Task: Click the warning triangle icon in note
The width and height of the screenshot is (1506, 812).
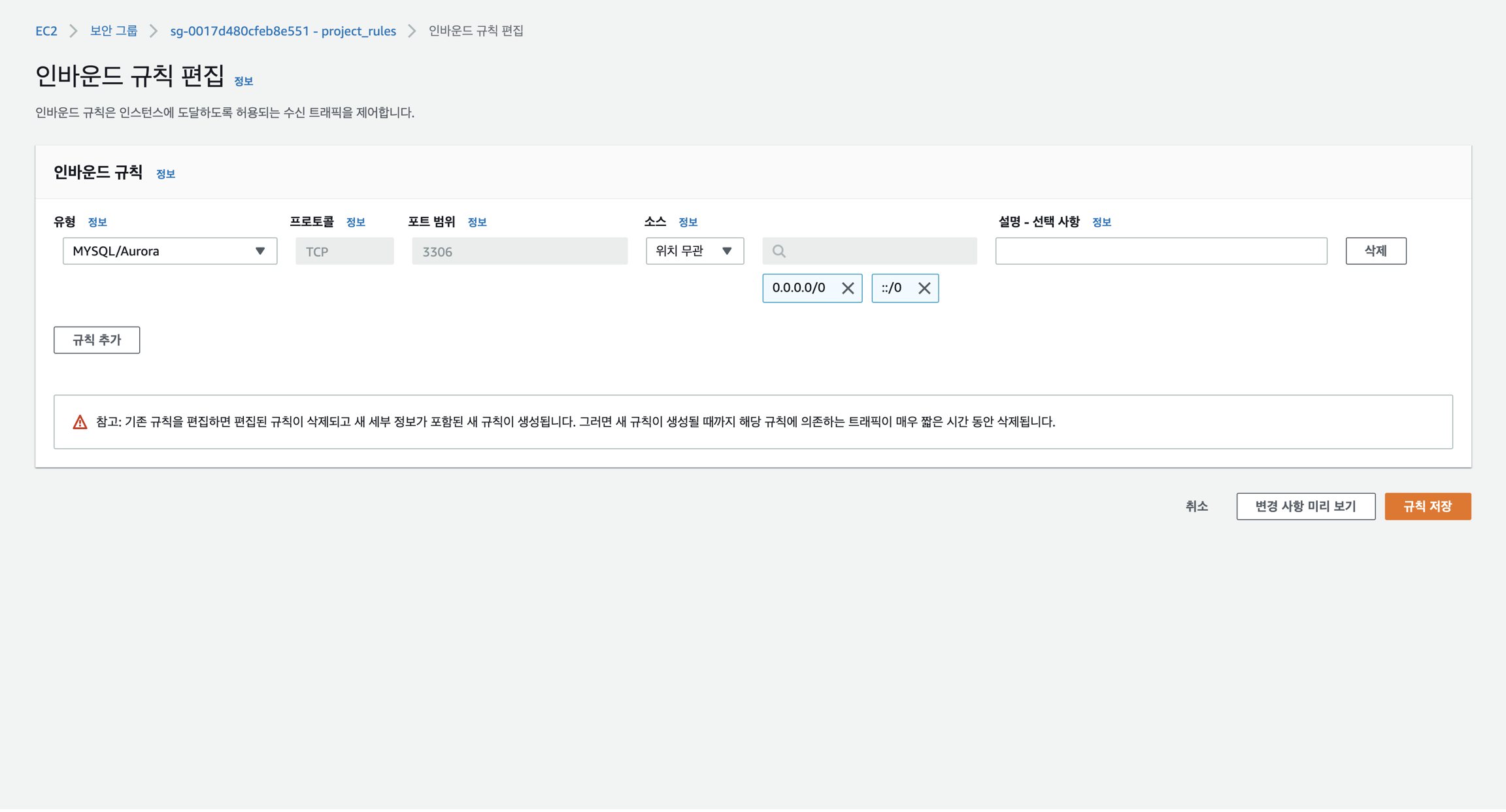Action: [80, 422]
